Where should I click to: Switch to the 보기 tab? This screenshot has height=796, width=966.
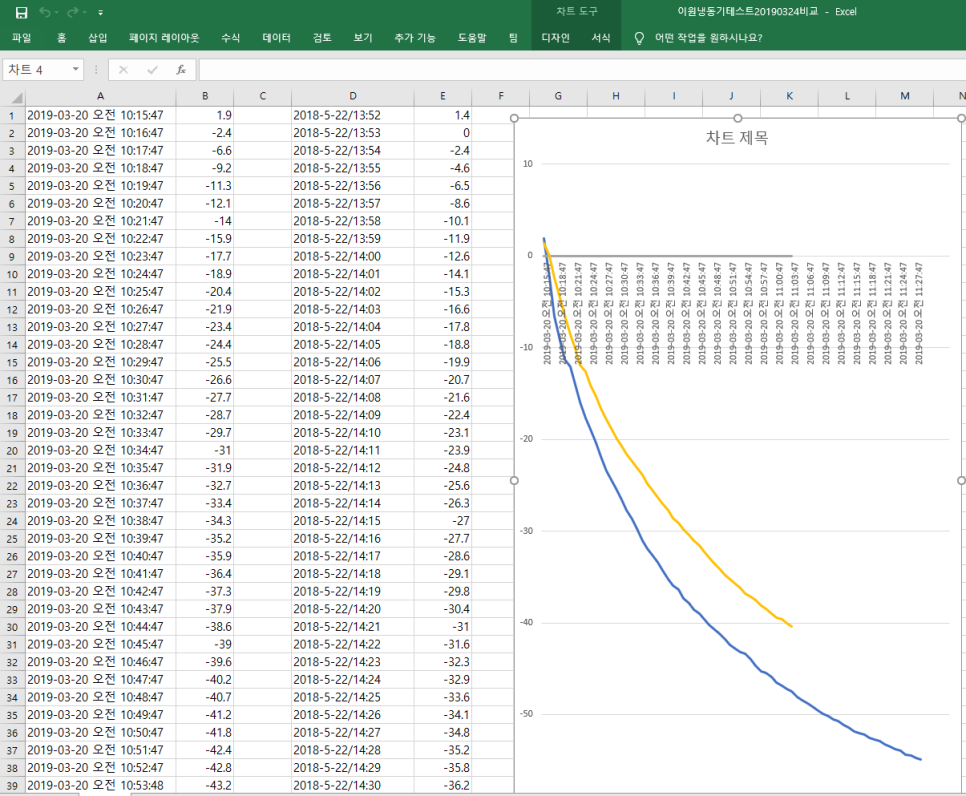coord(363,38)
